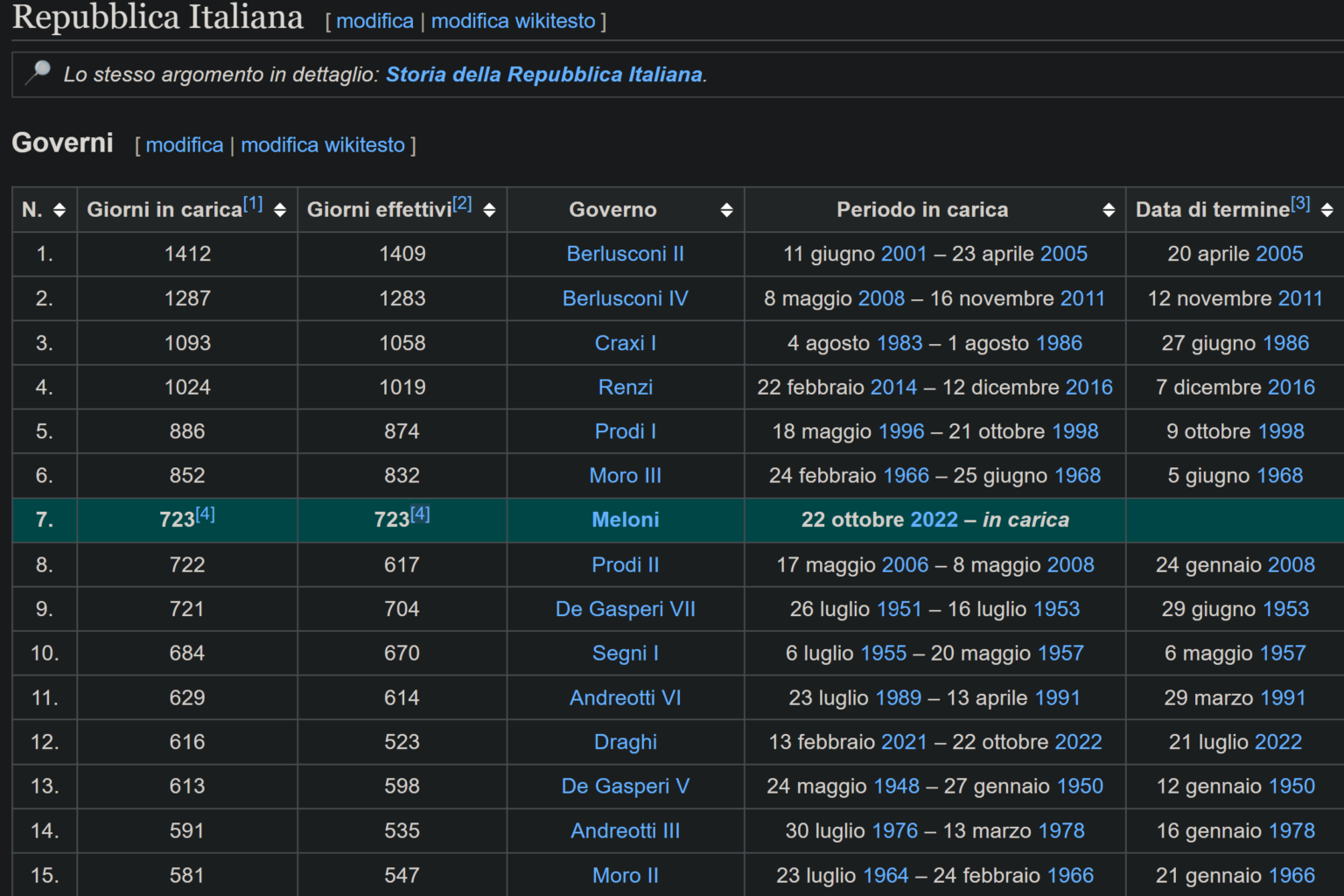Screen dimensions: 1344x896
Task: Click the magnifier icon beside 'Lo stesso argomento'
Action: pos(38,73)
